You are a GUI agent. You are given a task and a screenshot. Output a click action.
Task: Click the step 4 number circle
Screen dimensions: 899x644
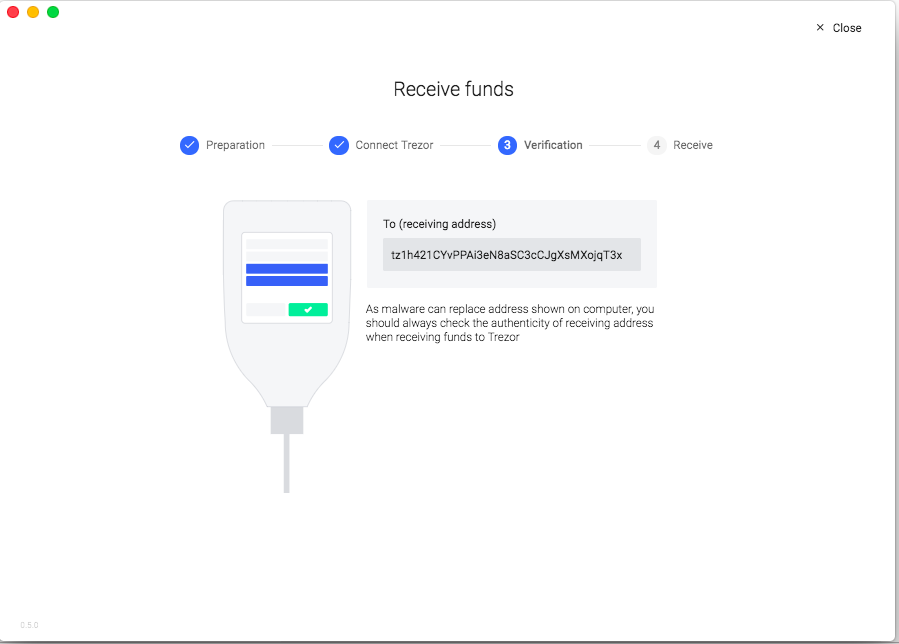(x=656, y=145)
